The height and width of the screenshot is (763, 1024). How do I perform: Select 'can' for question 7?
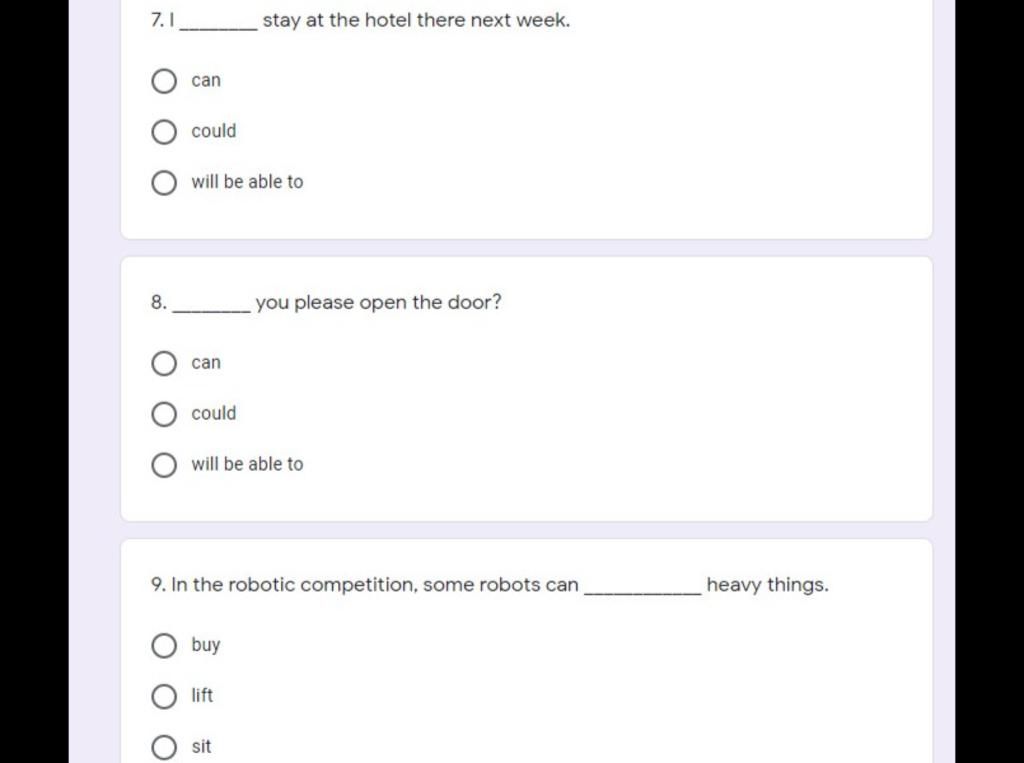[x=164, y=82]
